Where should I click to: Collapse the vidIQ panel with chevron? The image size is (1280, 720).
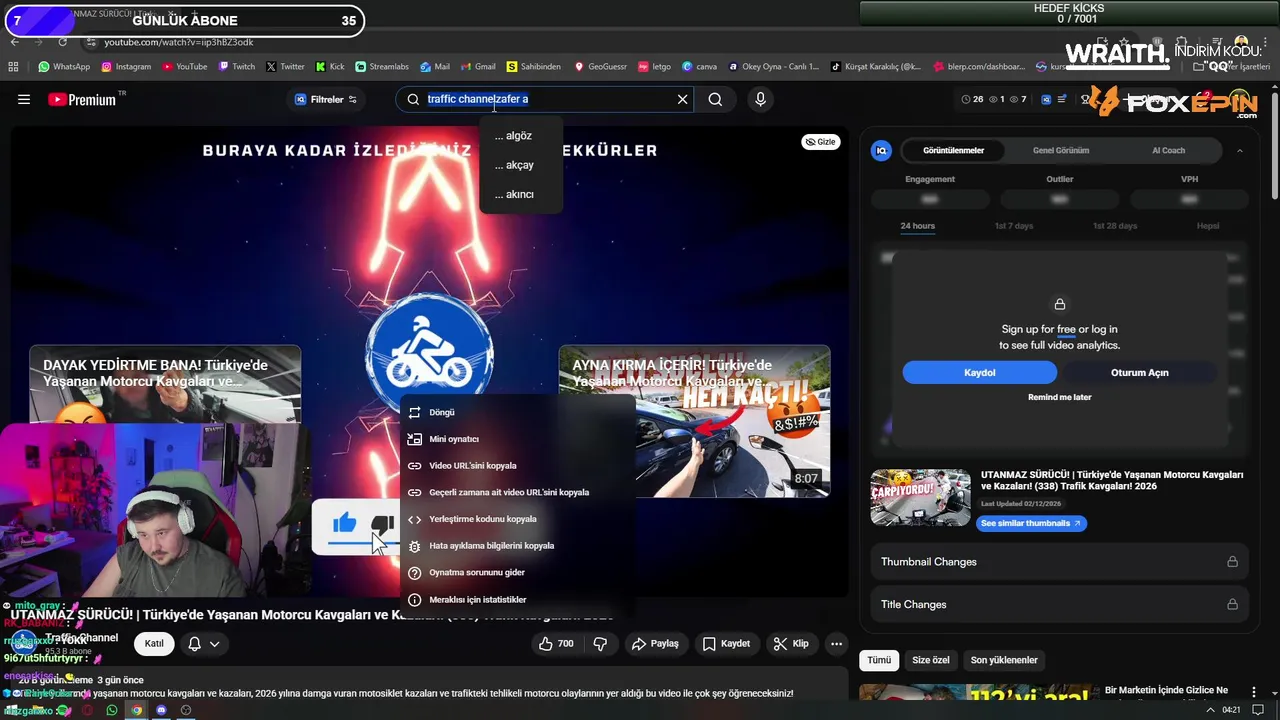coord(1240,150)
